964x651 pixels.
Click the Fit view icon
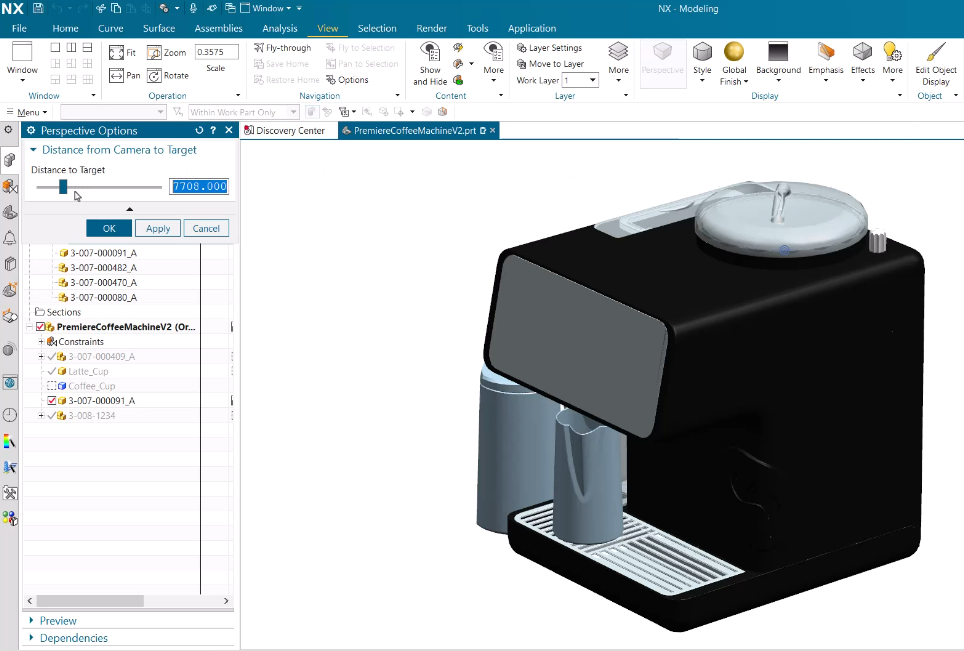116,53
